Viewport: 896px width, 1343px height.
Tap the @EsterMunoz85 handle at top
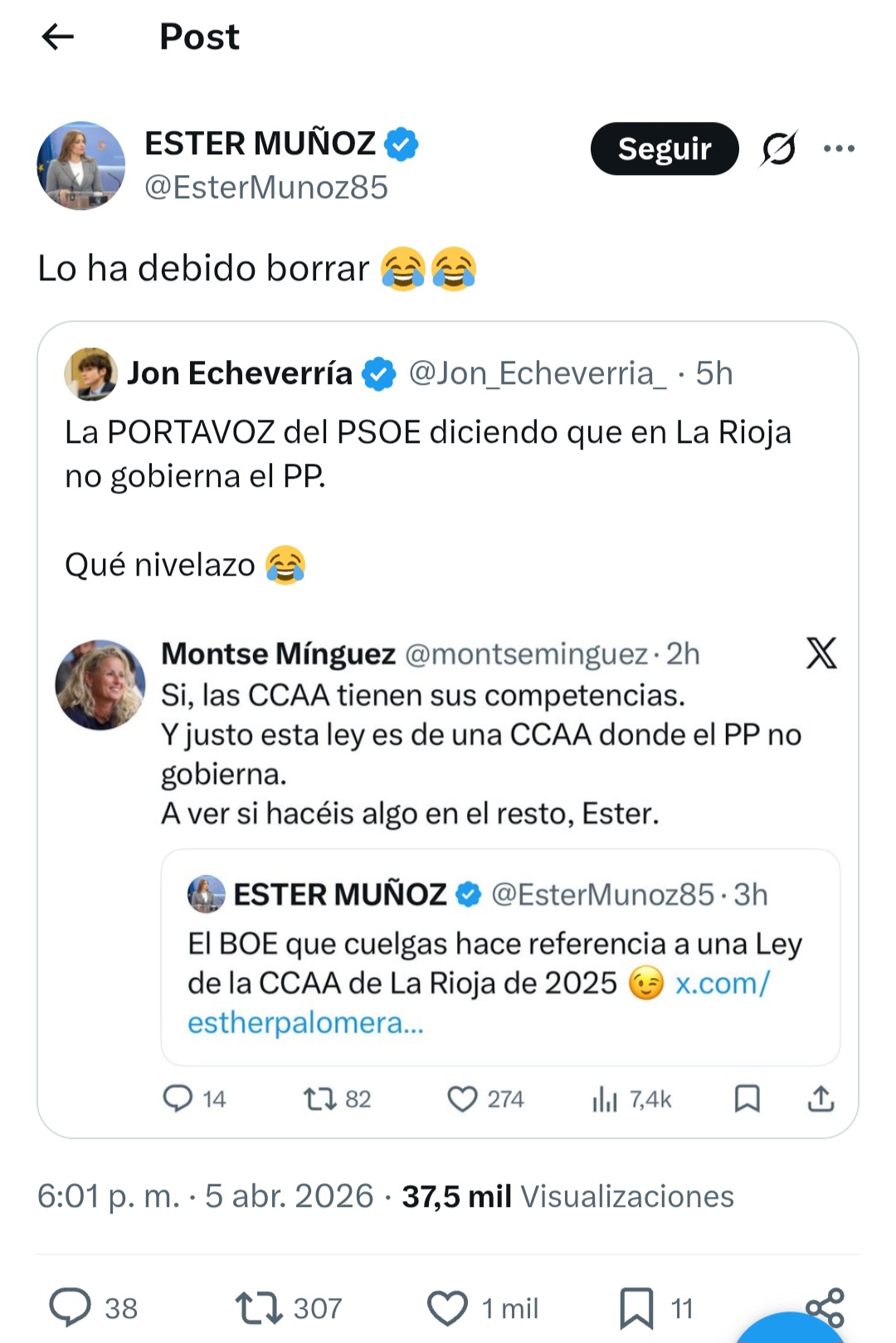tap(265, 187)
